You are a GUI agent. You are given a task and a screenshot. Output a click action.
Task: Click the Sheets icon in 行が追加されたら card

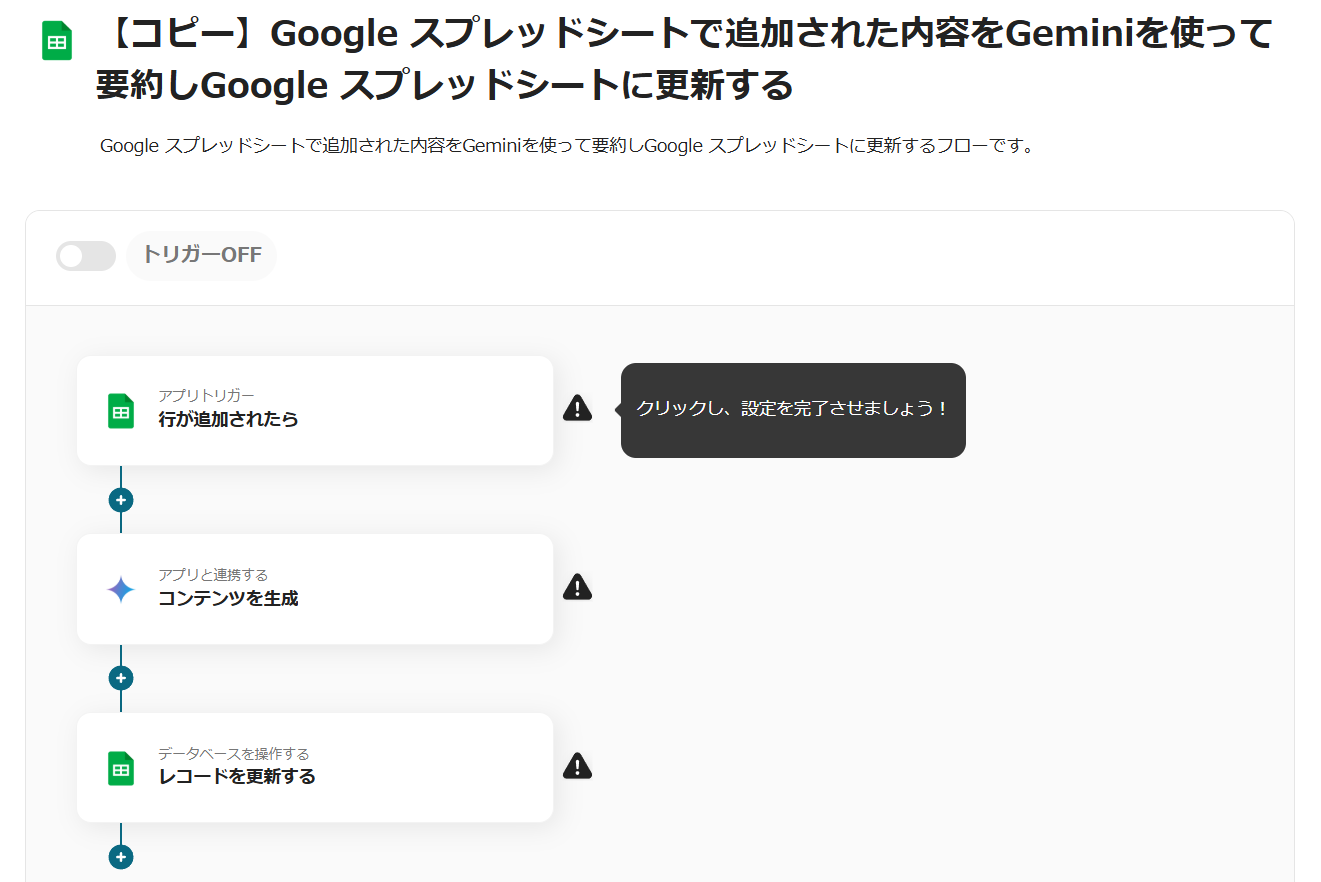tap(121, 411)
